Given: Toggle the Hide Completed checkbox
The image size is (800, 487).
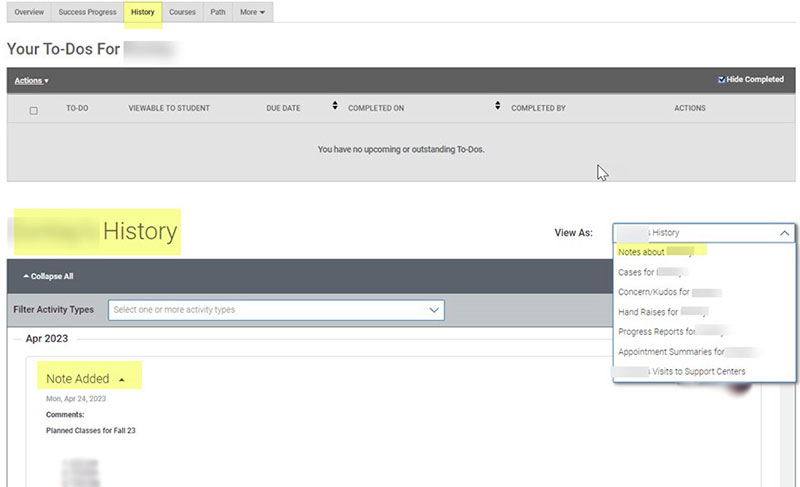Looking at the screenshot, I should point(722,80).
